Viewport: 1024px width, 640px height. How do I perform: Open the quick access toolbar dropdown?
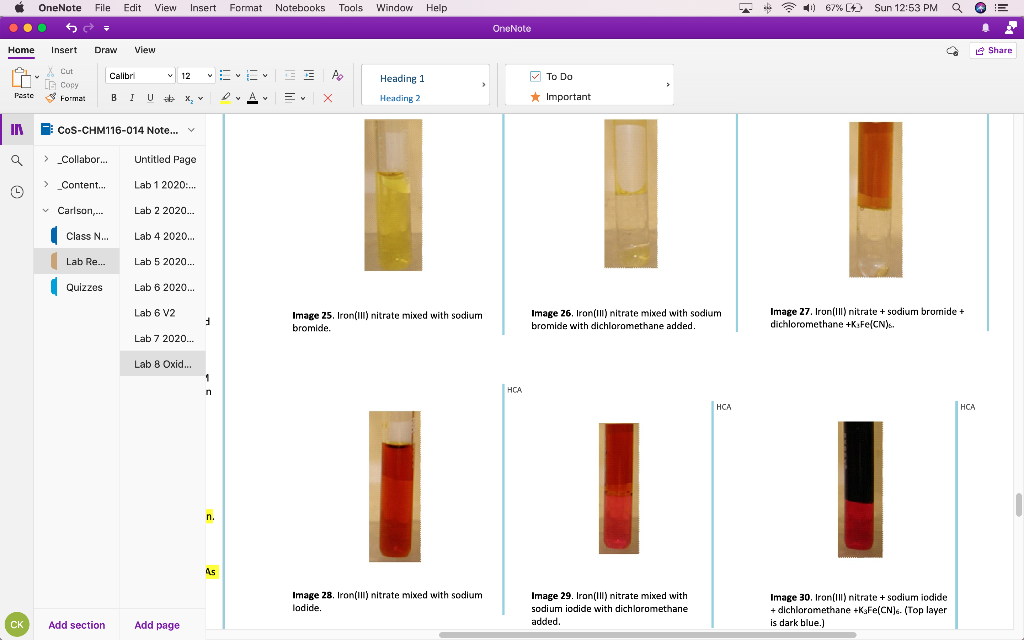(106, 28)
